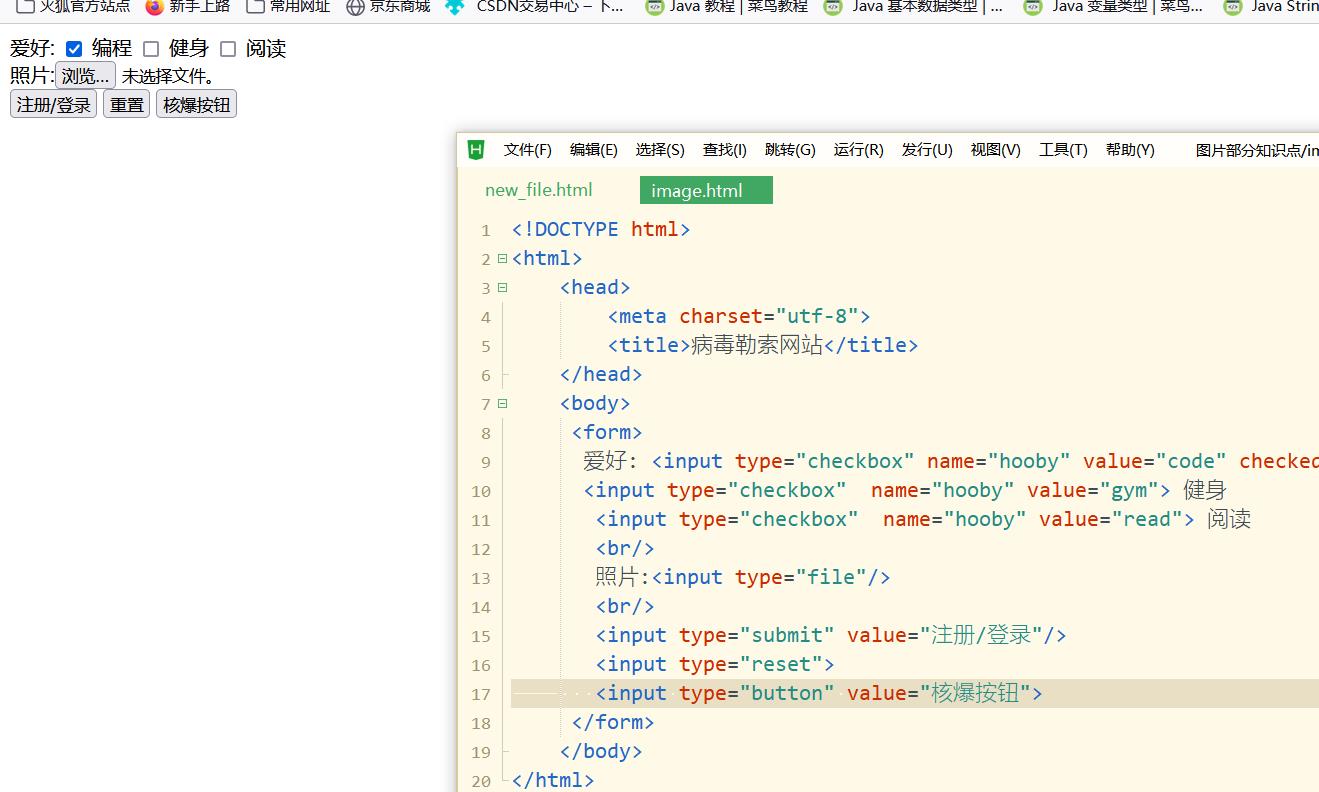Click the value="read" checkbox code line
The width and height of the screenshot is (1319, 792).
[x=923, y=519]
